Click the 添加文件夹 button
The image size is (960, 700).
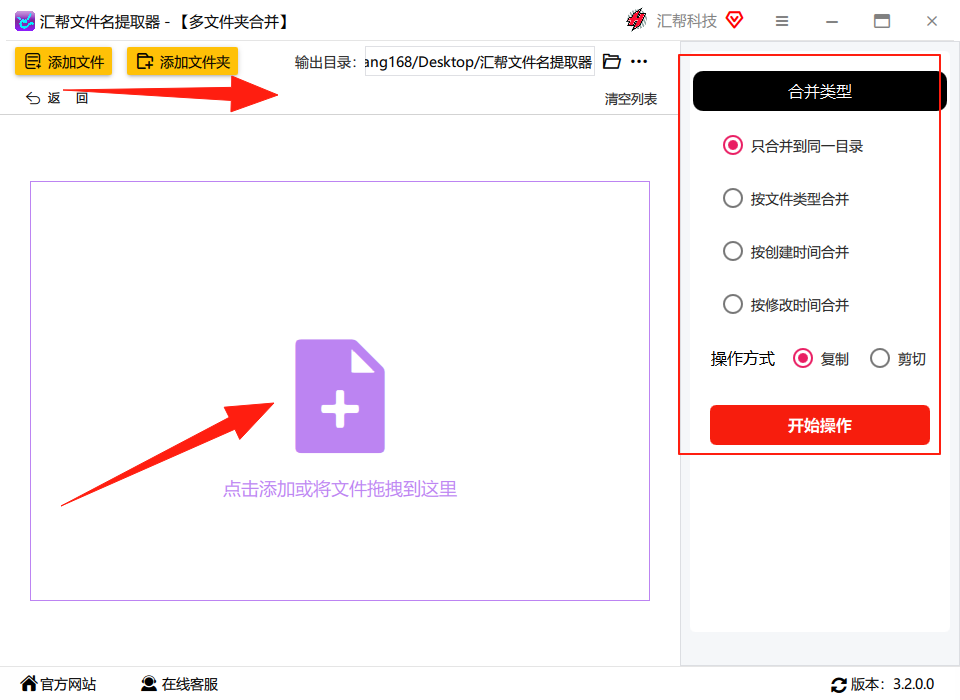click(x=182, y=61)
